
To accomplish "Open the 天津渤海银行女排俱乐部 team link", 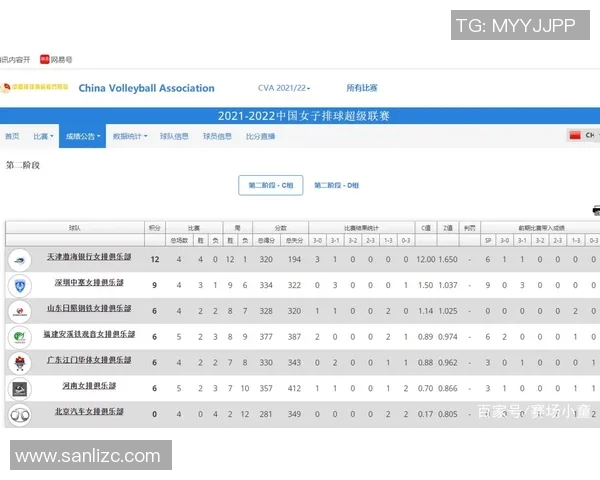I will click(x=88, y=258).
